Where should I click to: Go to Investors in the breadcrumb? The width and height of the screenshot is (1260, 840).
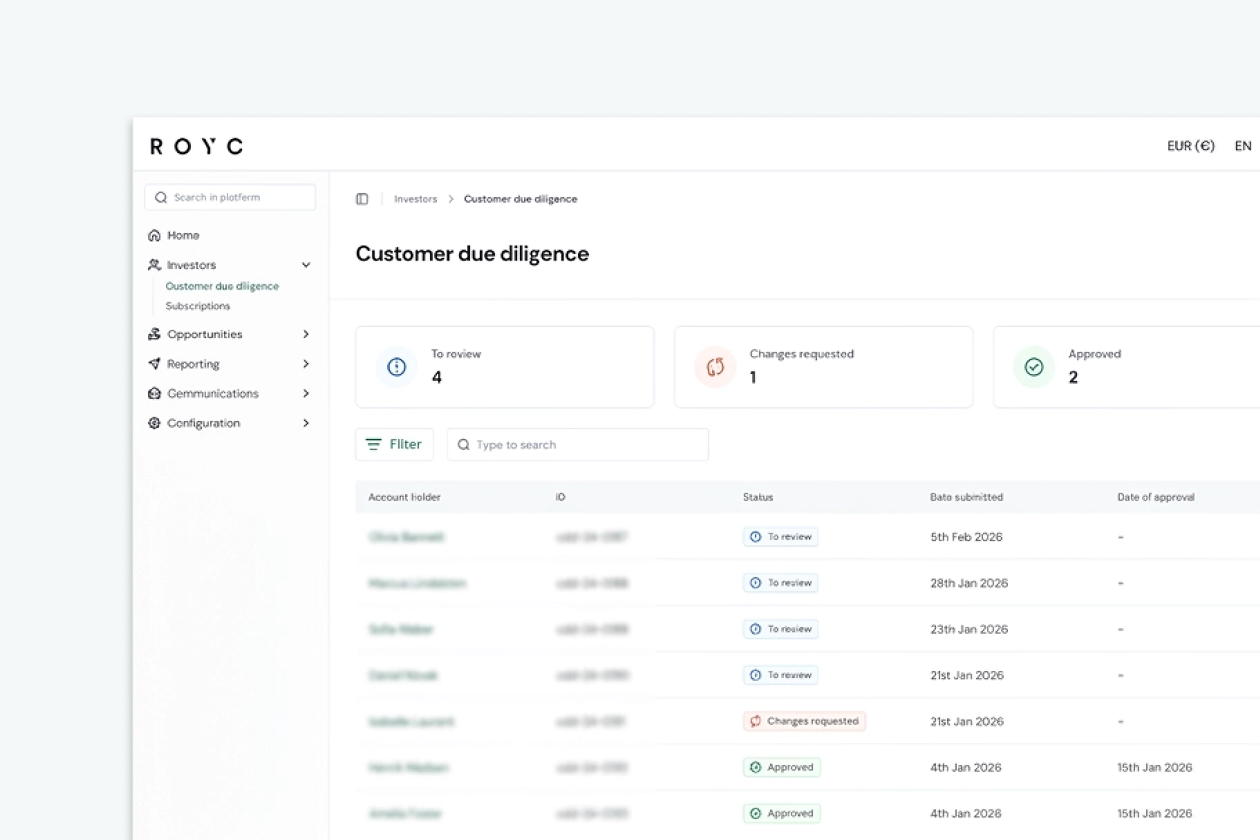[x=416, y=199]
